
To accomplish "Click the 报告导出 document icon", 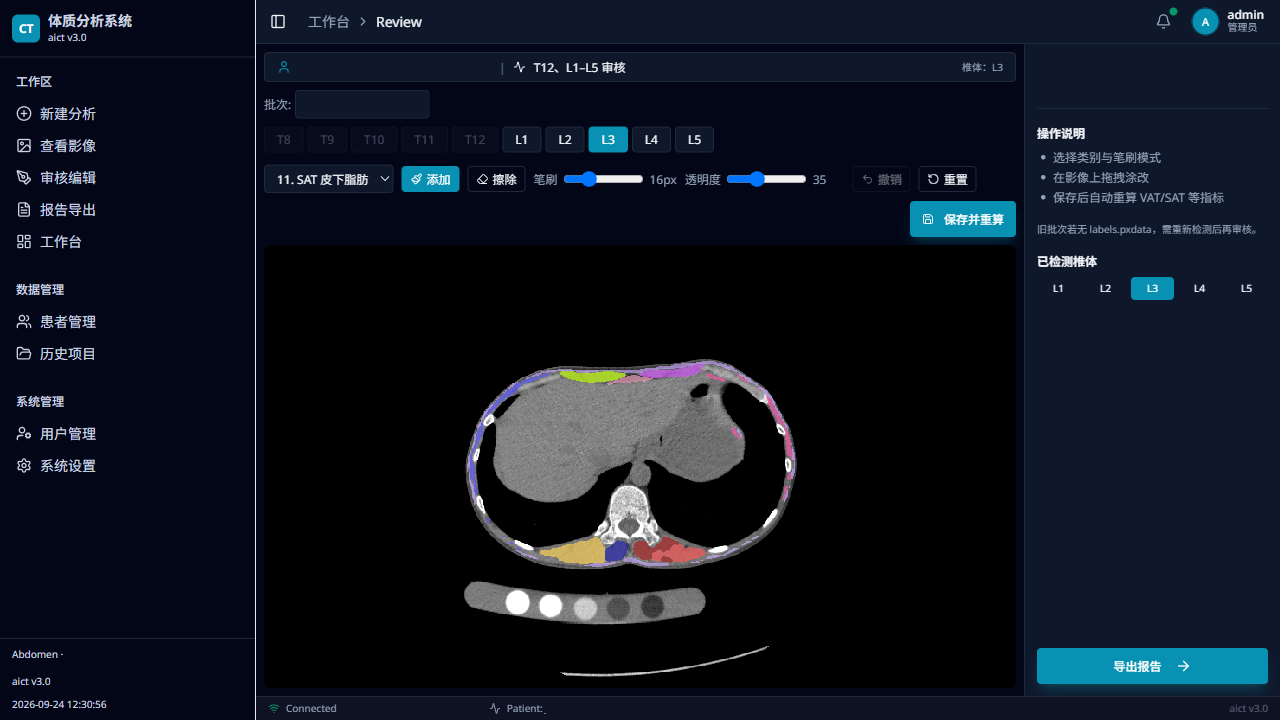I will point(24,210).
